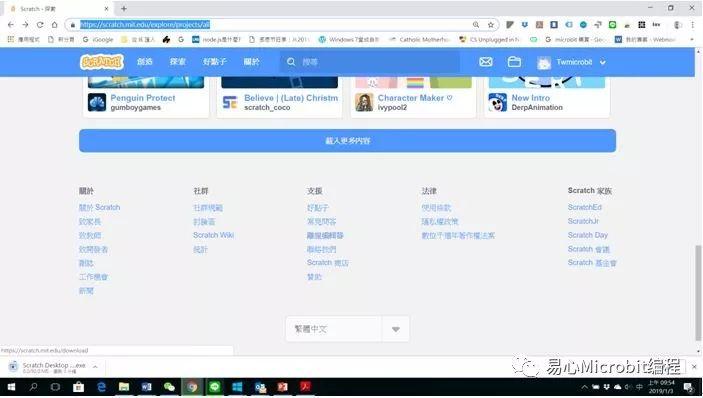Viewport: 703px width, 398px height.
Task: Click the DerpAnimation author avatar
Action: (x=498, y=102)
